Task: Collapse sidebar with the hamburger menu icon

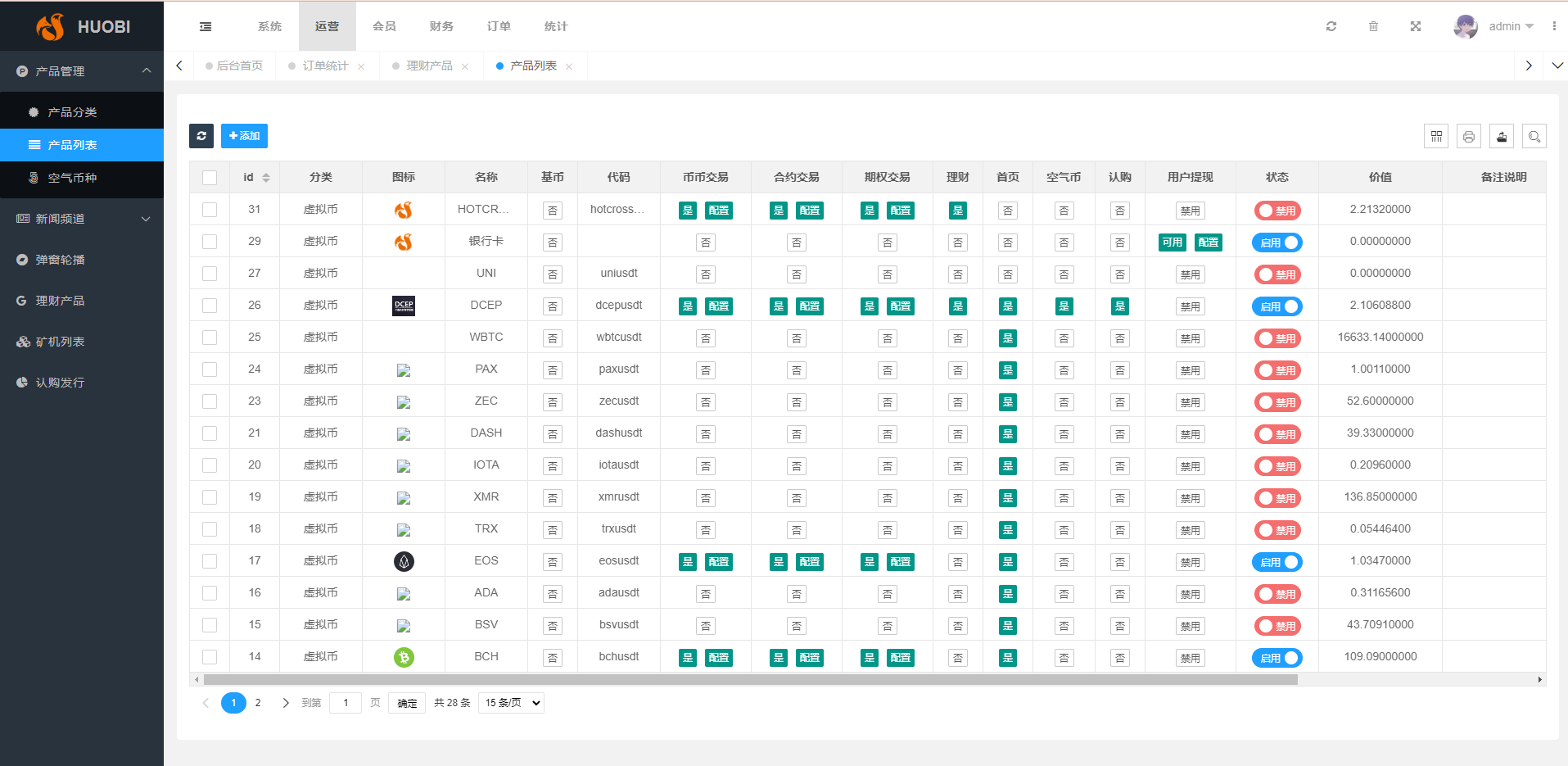Action: click(x=206, y=26)
